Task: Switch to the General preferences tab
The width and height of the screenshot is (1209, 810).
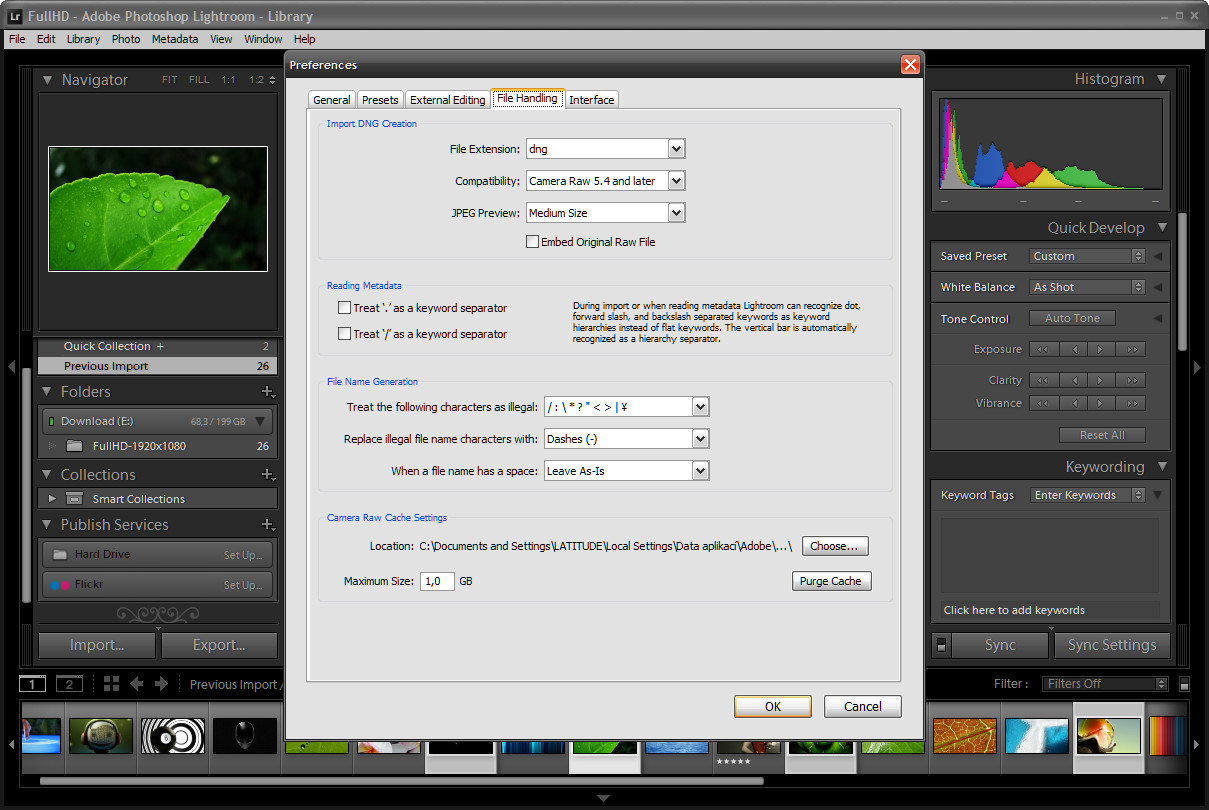Action: point(332,100)
